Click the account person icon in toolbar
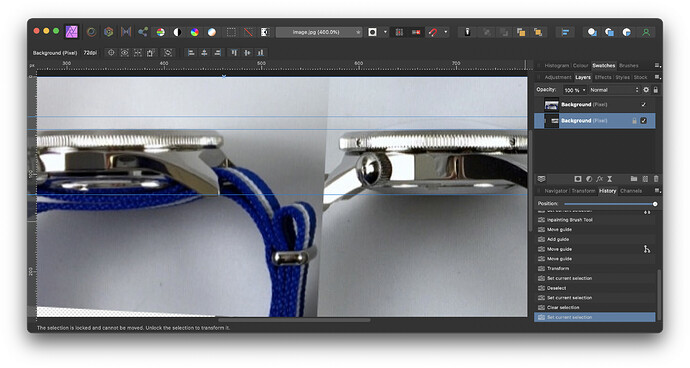This screenshot has height=368, width=690. coord(646,32)
